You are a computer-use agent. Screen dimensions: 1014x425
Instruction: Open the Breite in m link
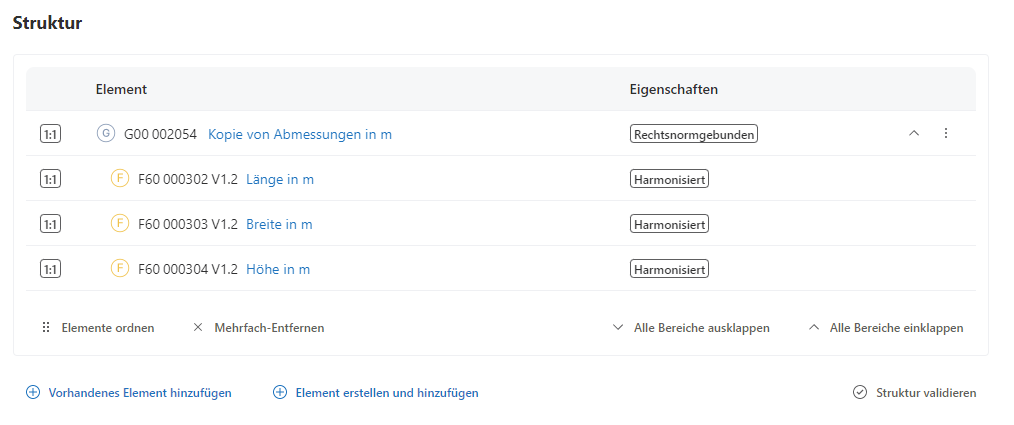[279, 224]
